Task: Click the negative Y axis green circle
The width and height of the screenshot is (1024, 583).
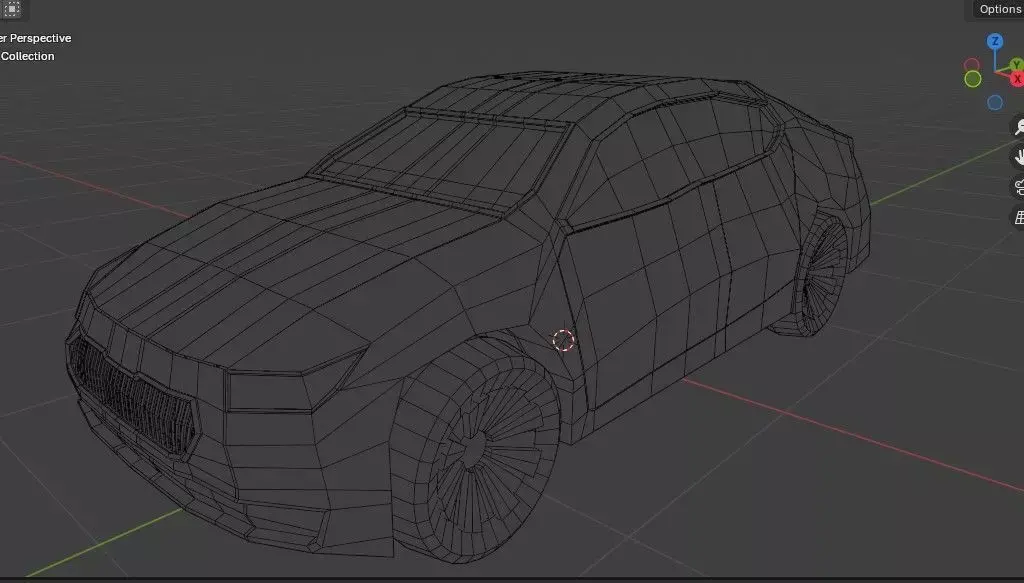Action: pos(972,79)
